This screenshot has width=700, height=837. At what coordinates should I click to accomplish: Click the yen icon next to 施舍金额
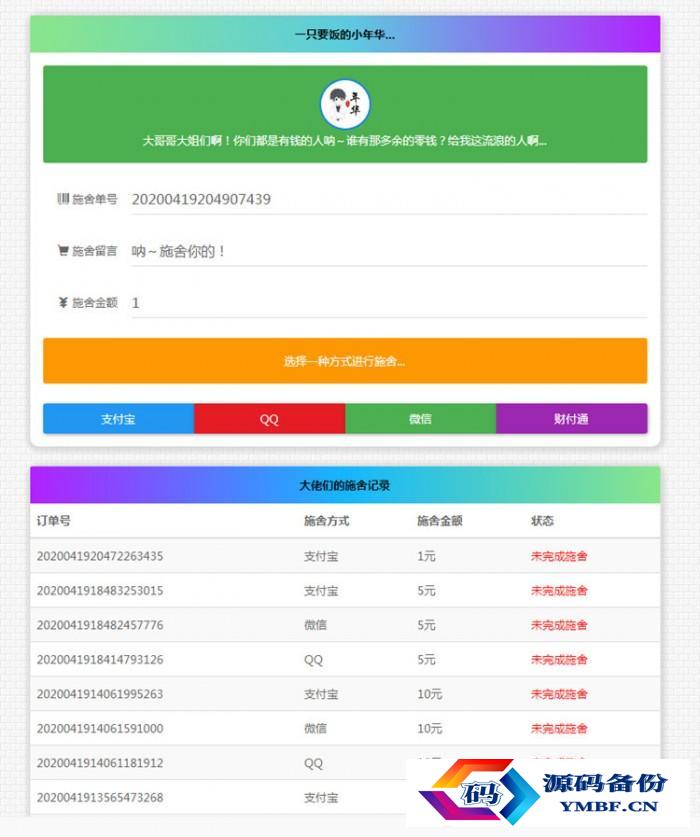click(63, 303)
